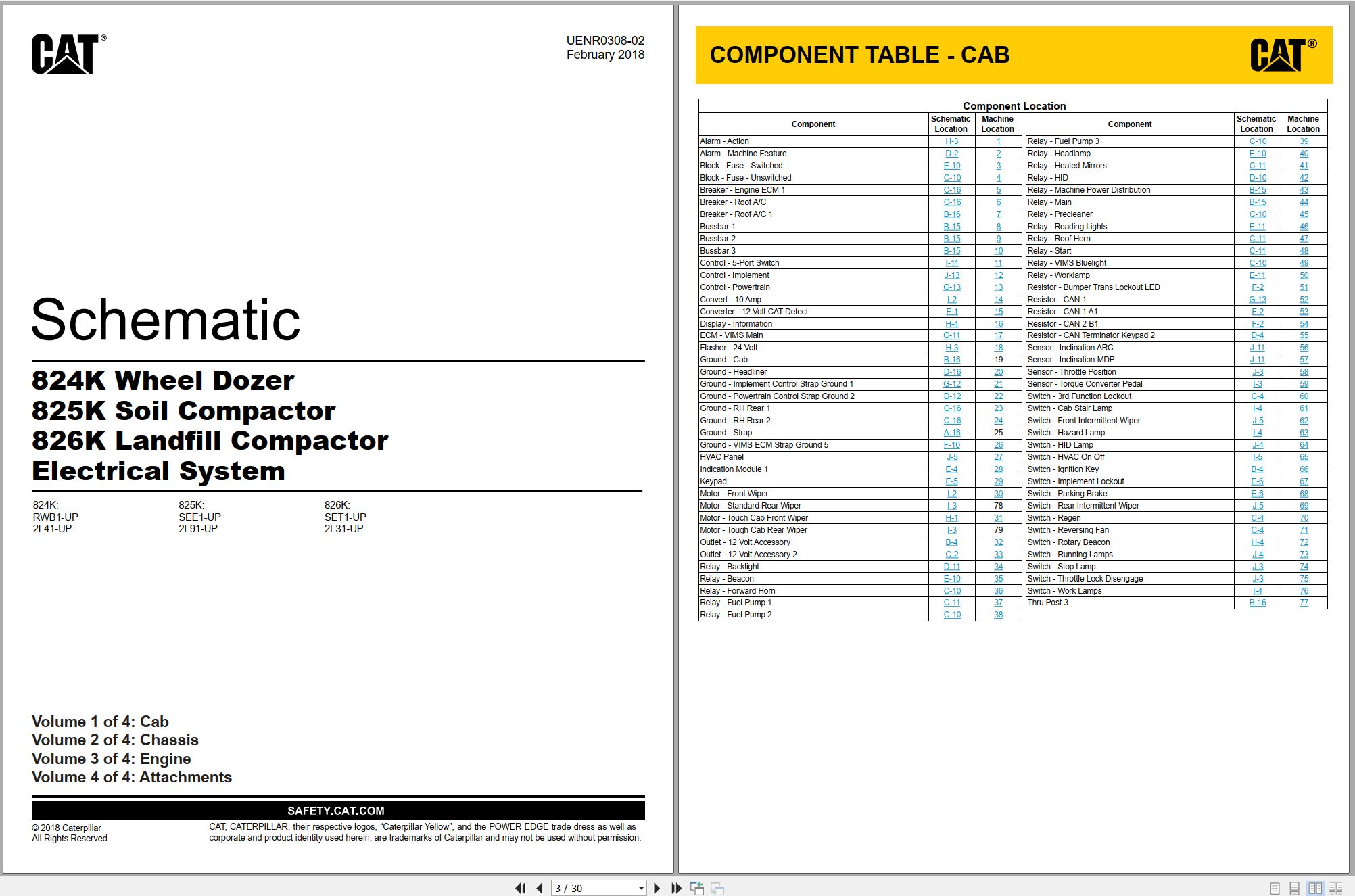
Task: Switch to continuous scrolling layout
Action: [x=1294, y=888]
